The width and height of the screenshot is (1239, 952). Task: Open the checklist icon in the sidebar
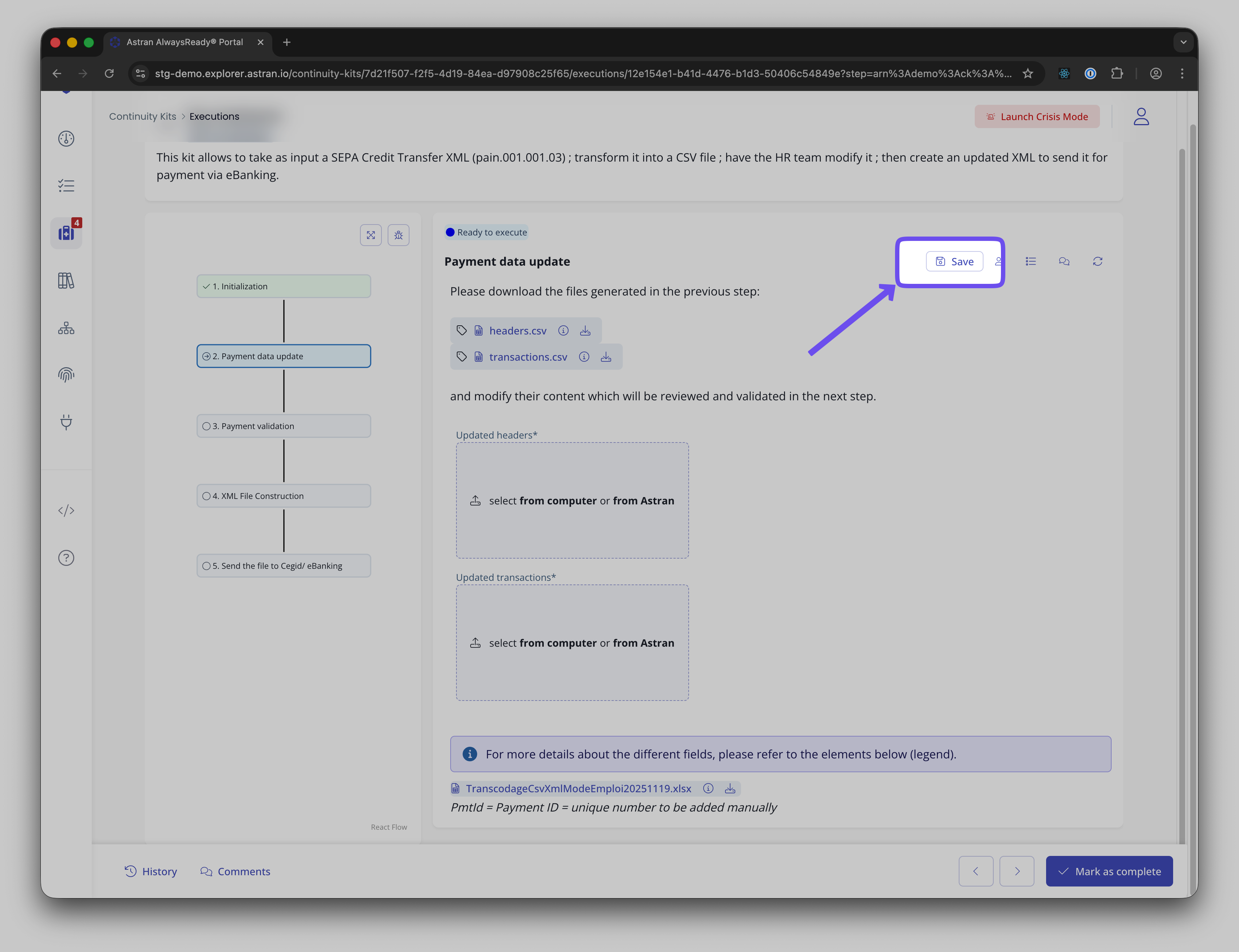(x=66, y=185)
